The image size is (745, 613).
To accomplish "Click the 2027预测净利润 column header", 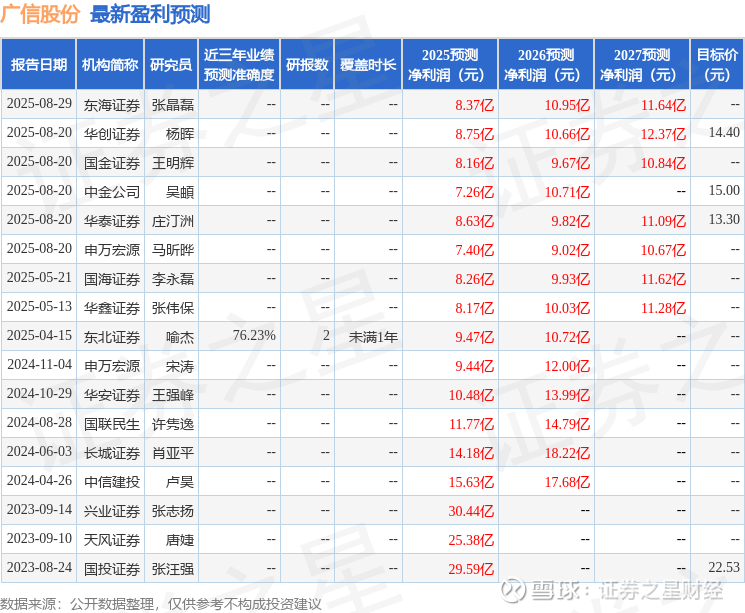I will (x=642, y=65).
